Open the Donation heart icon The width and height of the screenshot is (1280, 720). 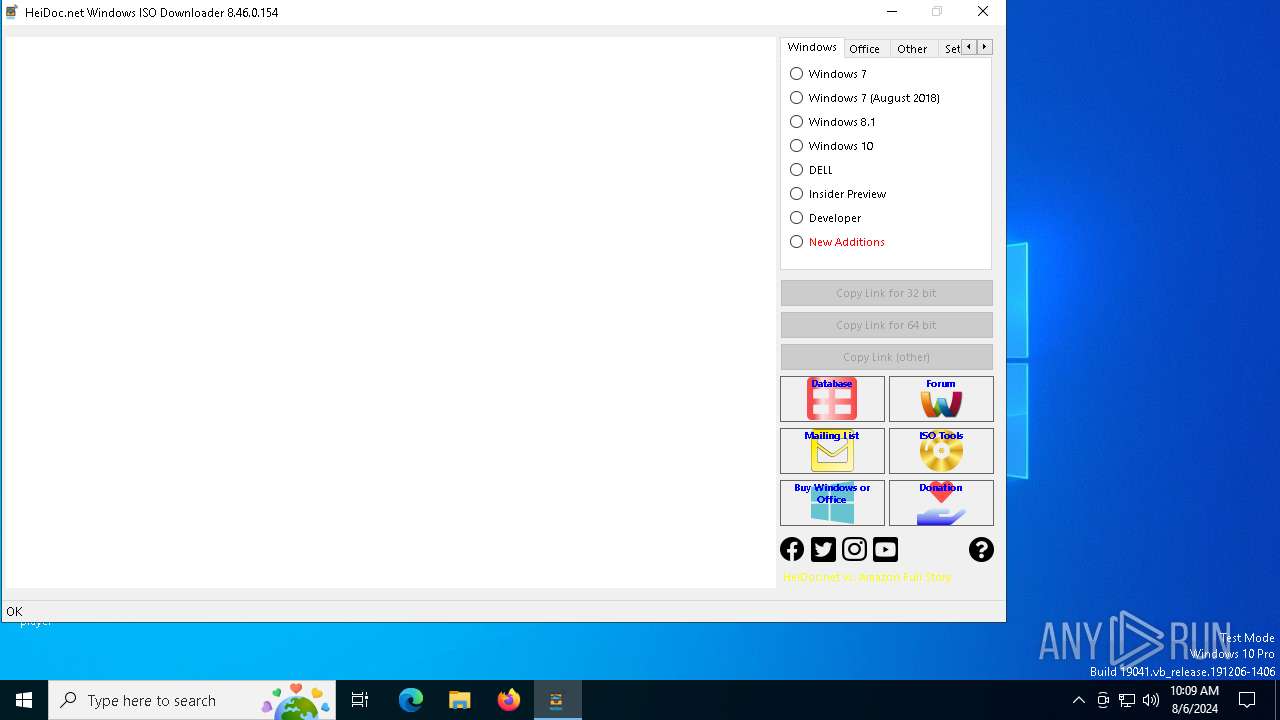(x=941, y=503)
